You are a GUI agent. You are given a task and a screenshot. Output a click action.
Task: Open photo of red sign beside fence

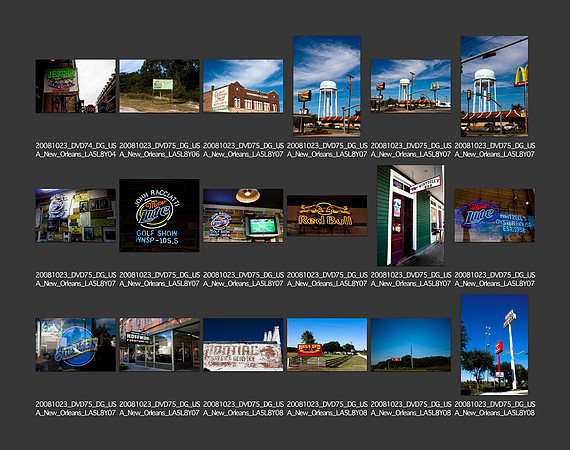click(327, 345)
